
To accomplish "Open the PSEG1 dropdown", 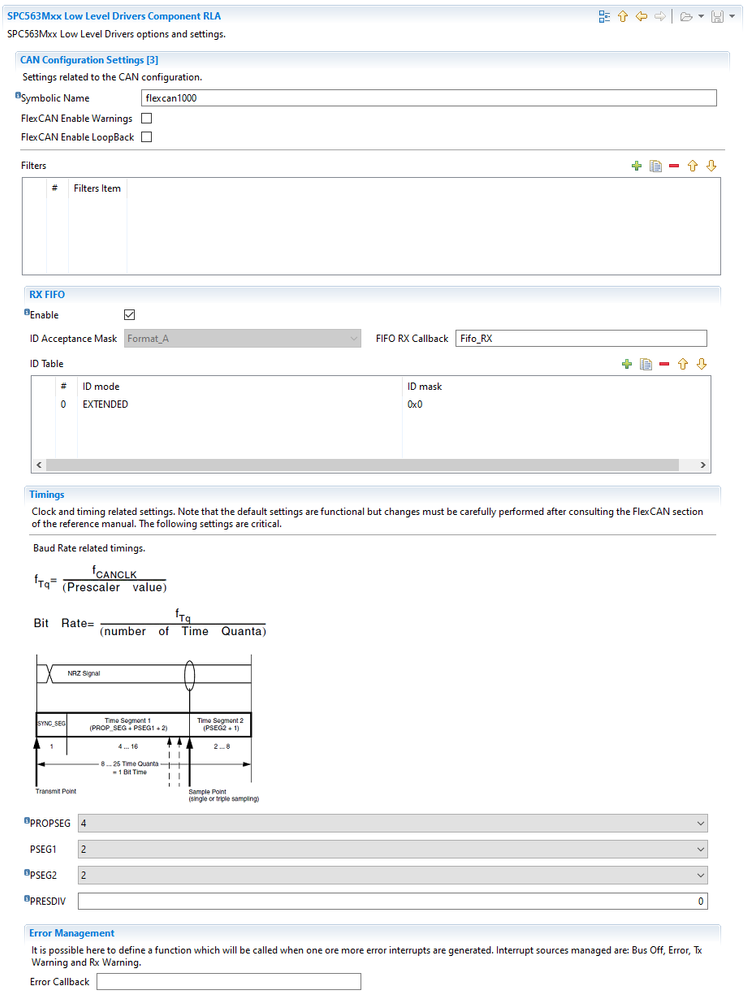I will click(393, 849).
